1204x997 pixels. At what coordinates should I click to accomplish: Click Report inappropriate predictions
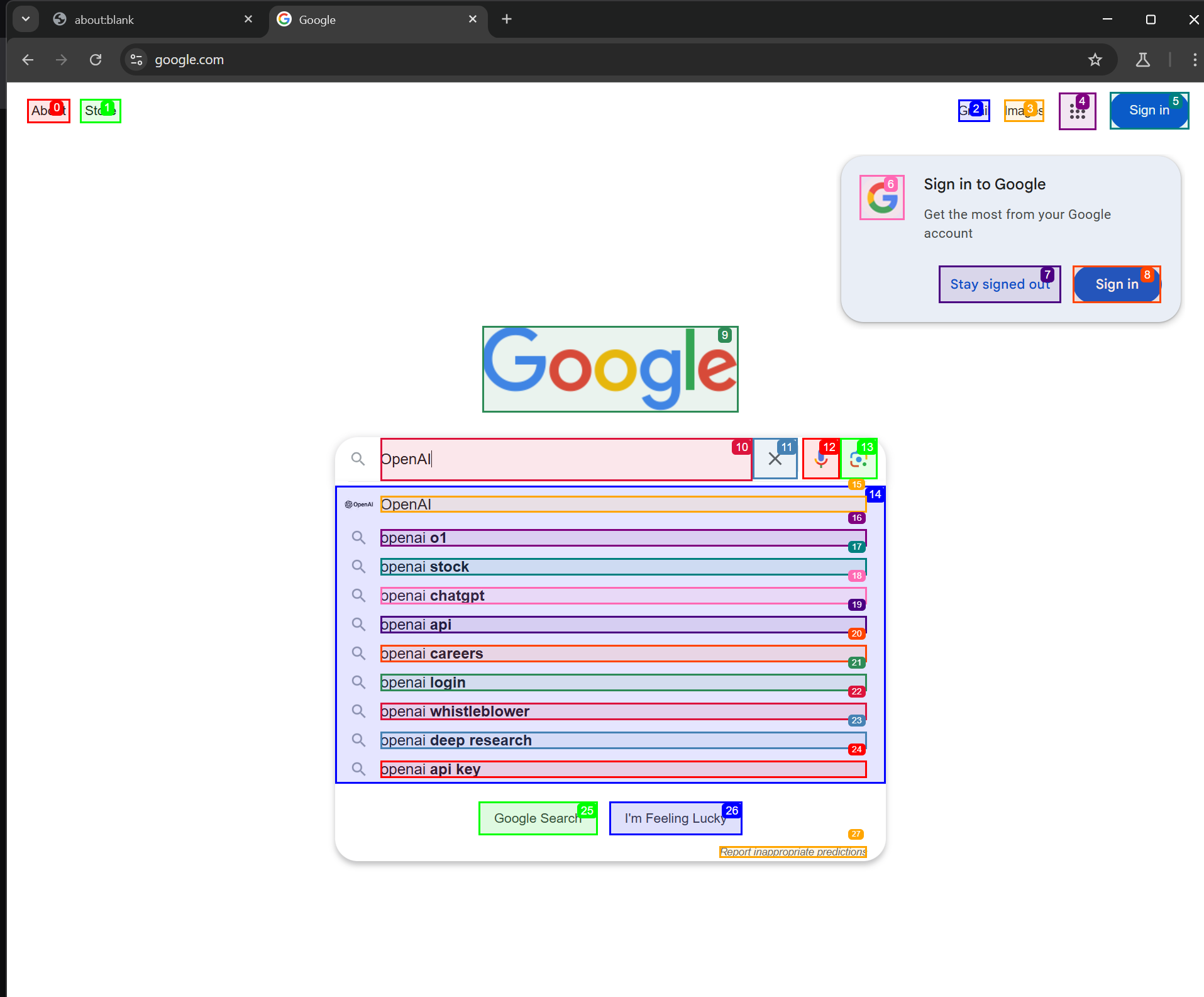click(793, 852)
